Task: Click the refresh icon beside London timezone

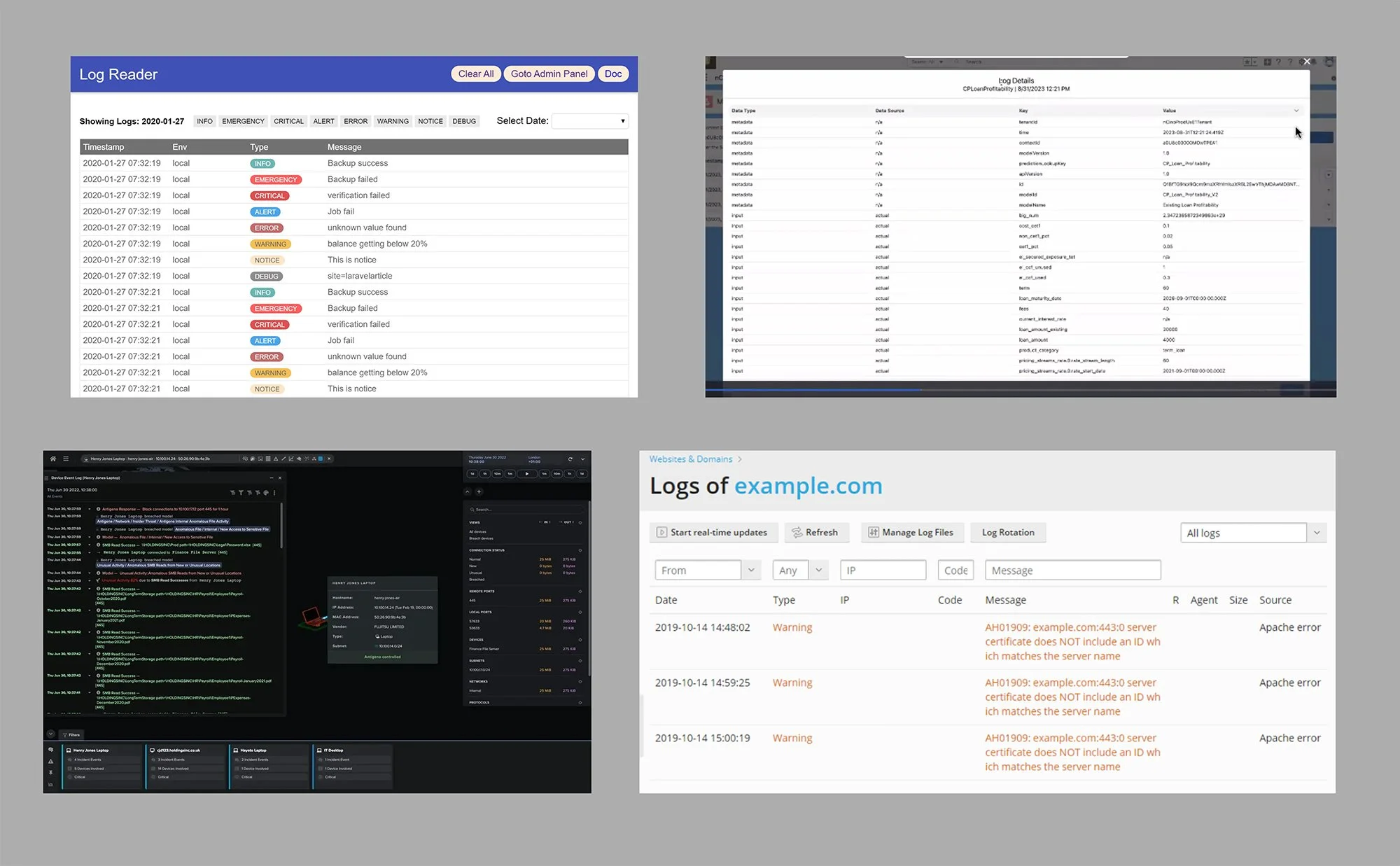Action: 570,459
